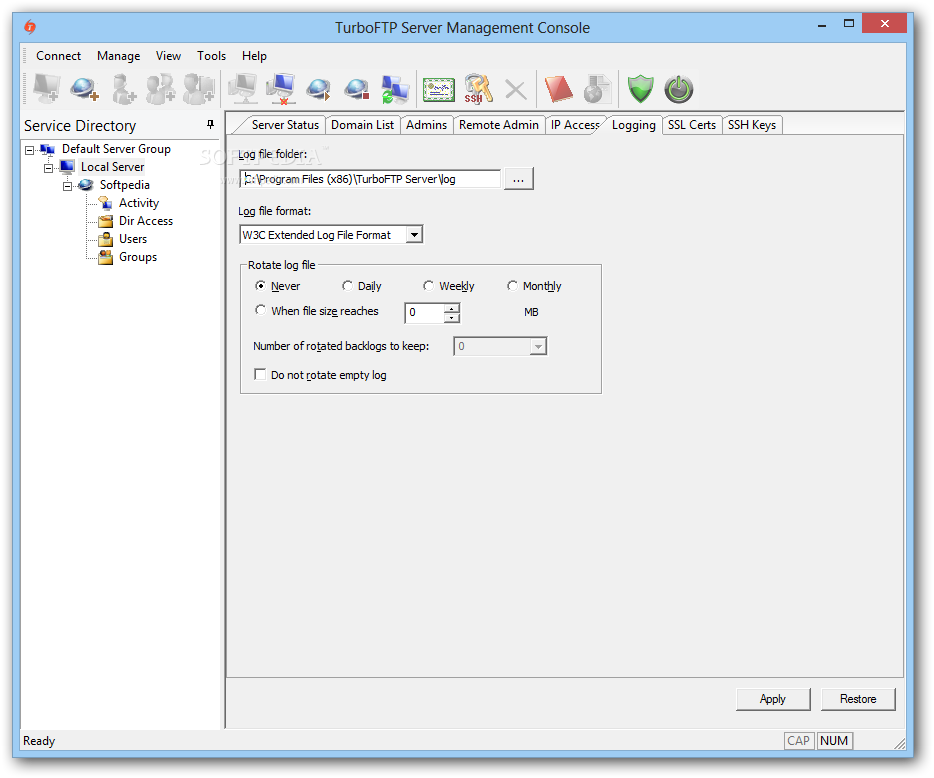
Task: Click the greyed-out people-and-page toolbar icon
Action: (199, 89)
